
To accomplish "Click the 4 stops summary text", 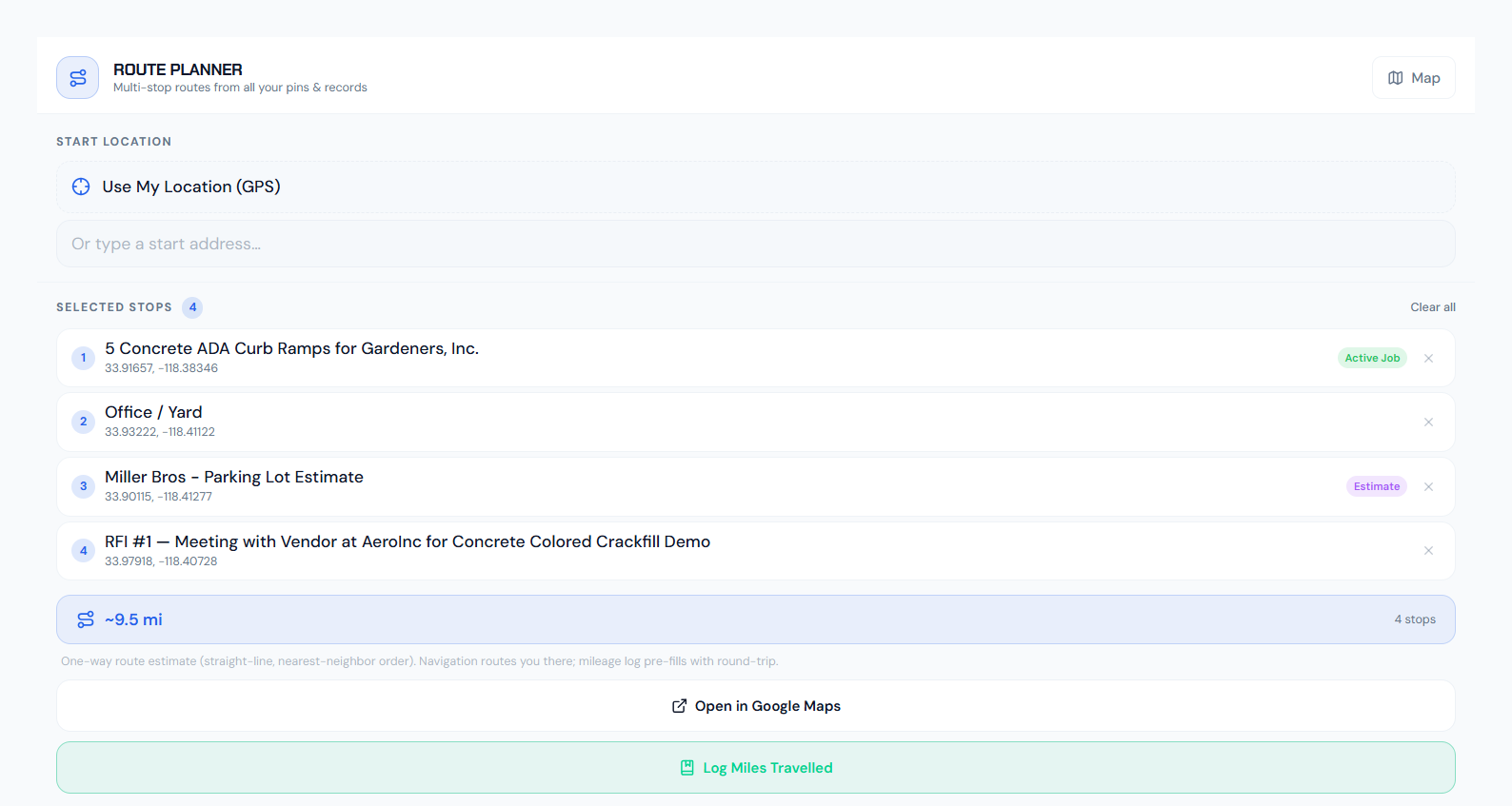I will pyautogui.click(x=1415, y=619).
